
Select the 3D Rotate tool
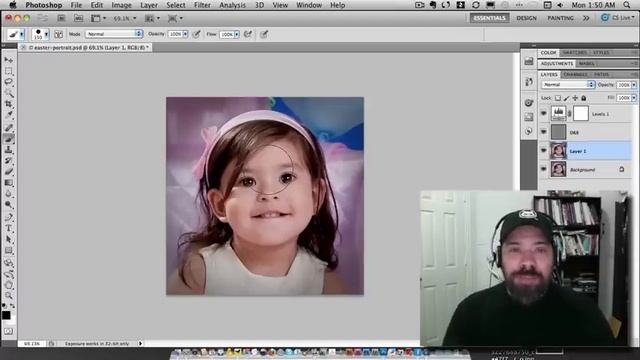click(x=9, y=263)
